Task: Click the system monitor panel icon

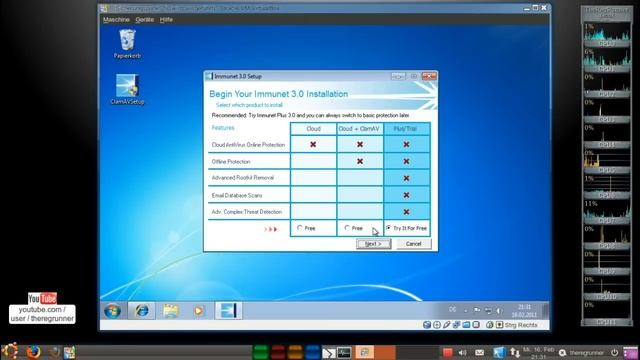Action: 344,352
